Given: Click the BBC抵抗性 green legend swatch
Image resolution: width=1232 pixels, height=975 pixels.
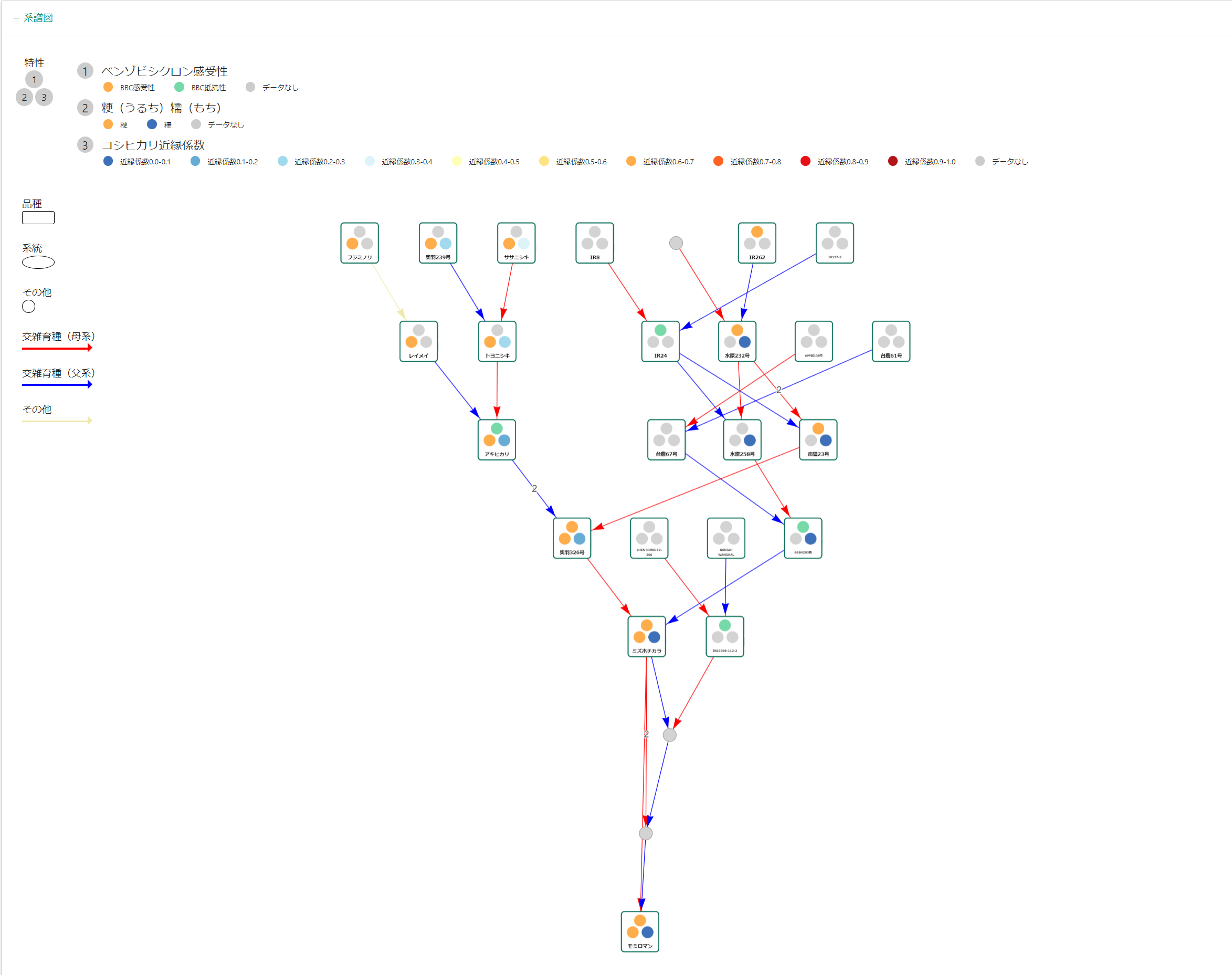Looking at the screenshot, I should (x=179, y=87).
